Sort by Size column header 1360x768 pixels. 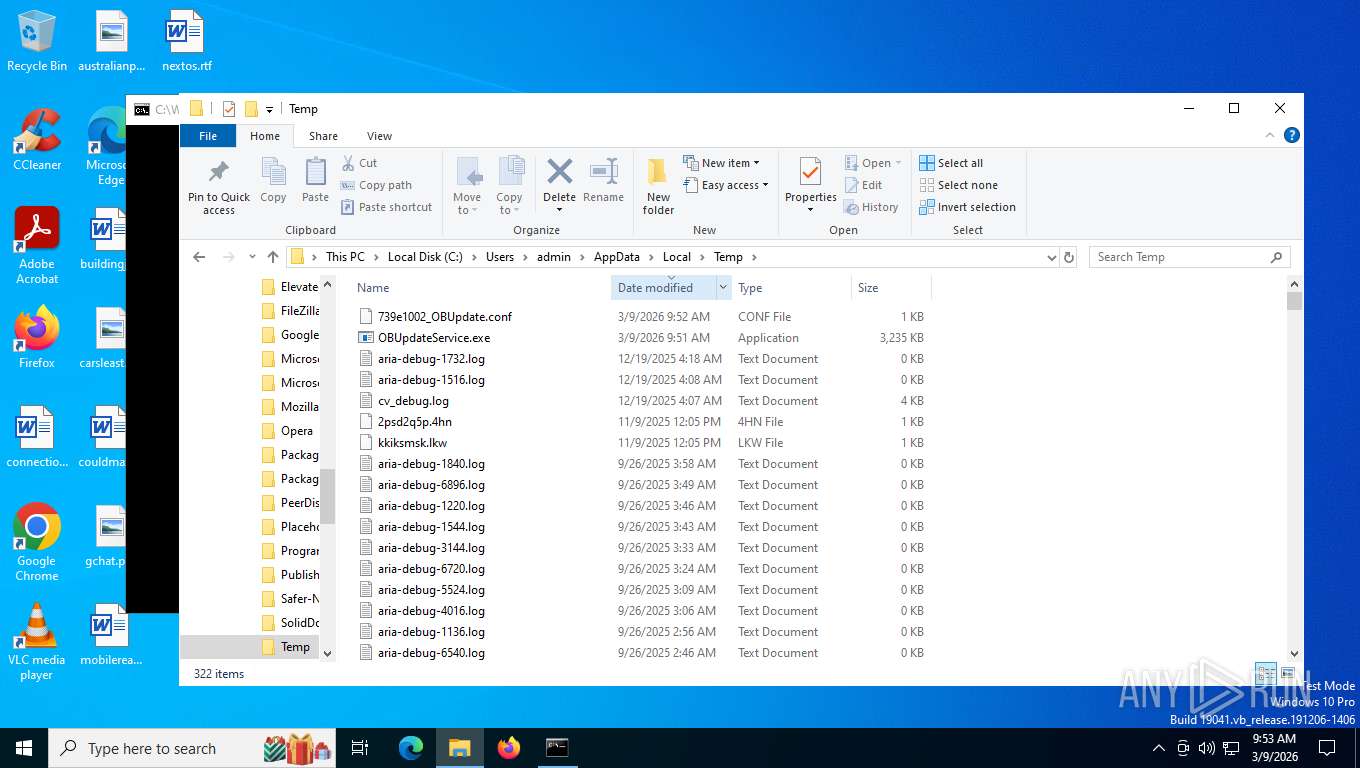pyautogui.click(x=890, y=287)
